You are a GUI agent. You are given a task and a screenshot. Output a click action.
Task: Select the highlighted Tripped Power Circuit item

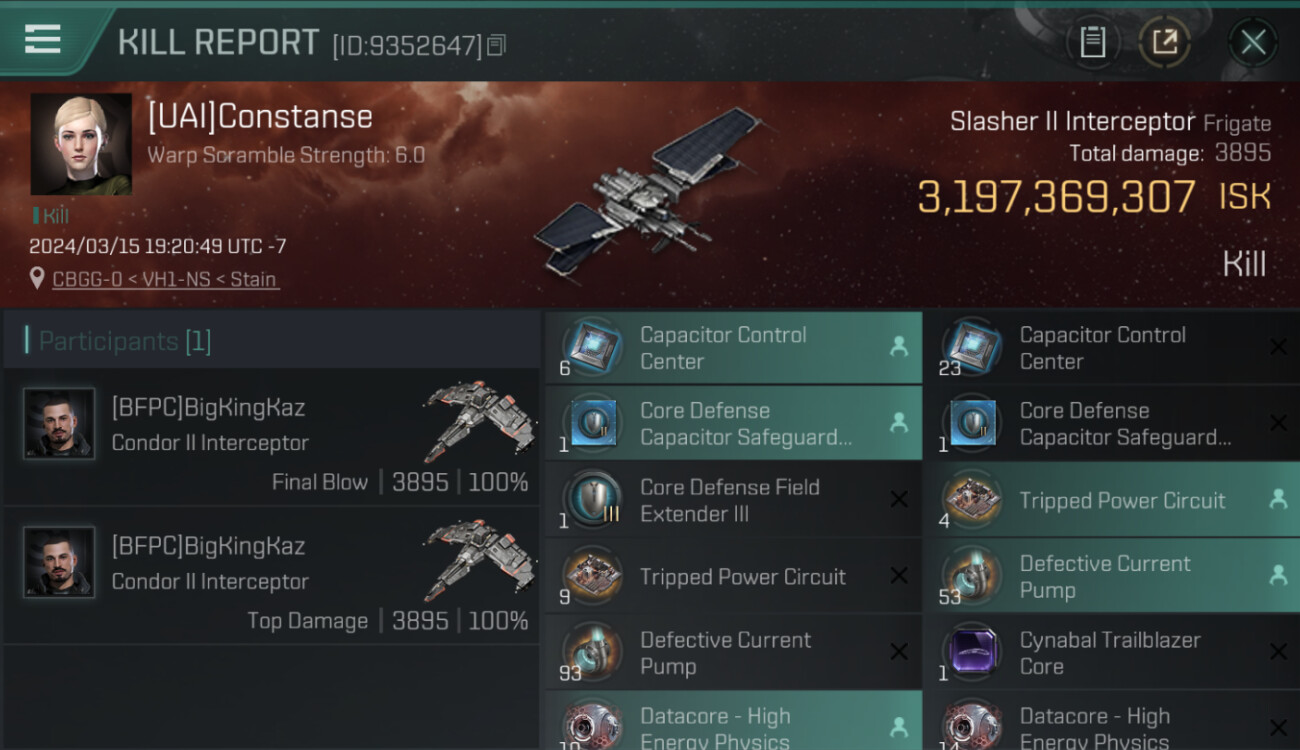pos(1111,500)
